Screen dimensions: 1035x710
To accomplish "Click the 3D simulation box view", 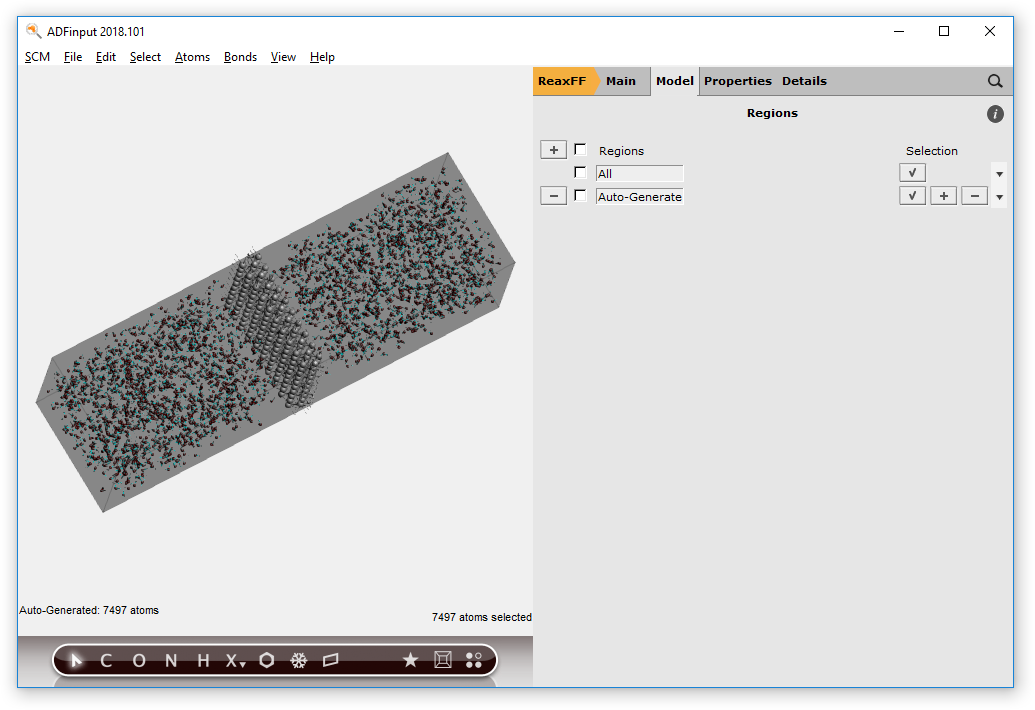I will pos(275,332).
